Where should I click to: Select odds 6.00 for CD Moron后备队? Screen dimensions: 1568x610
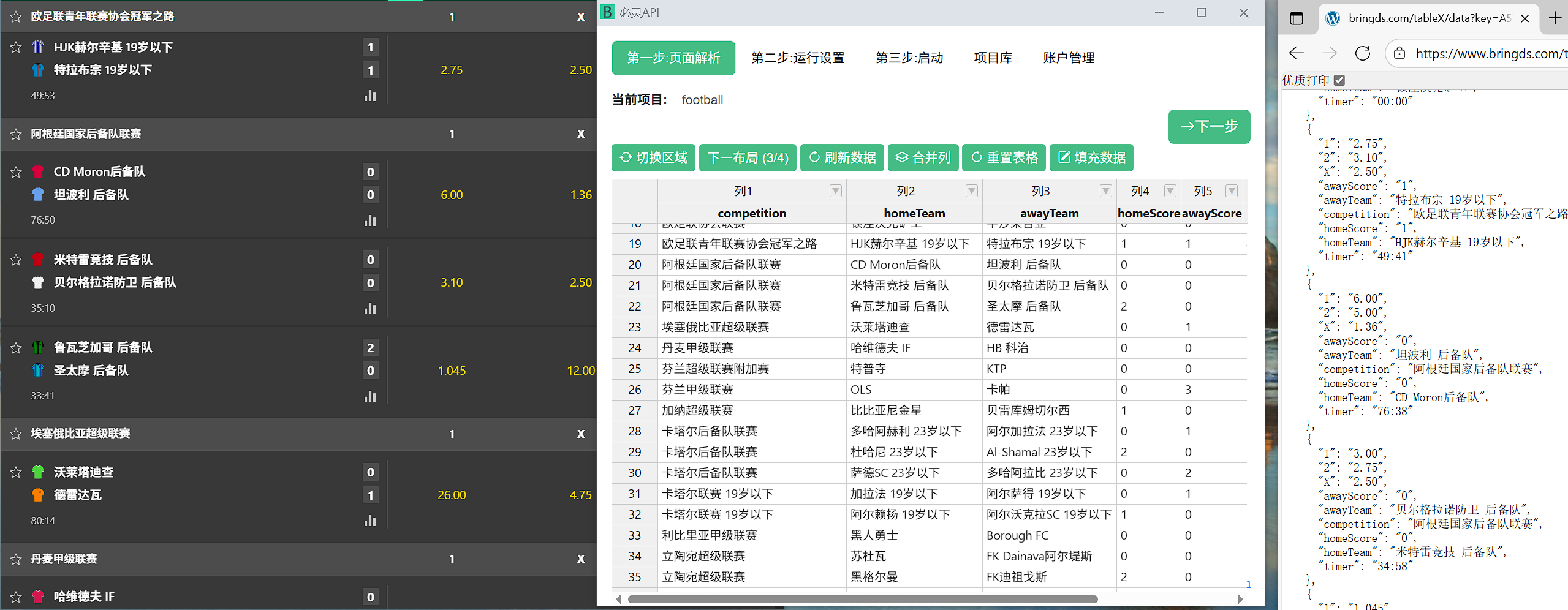(452, 195)
